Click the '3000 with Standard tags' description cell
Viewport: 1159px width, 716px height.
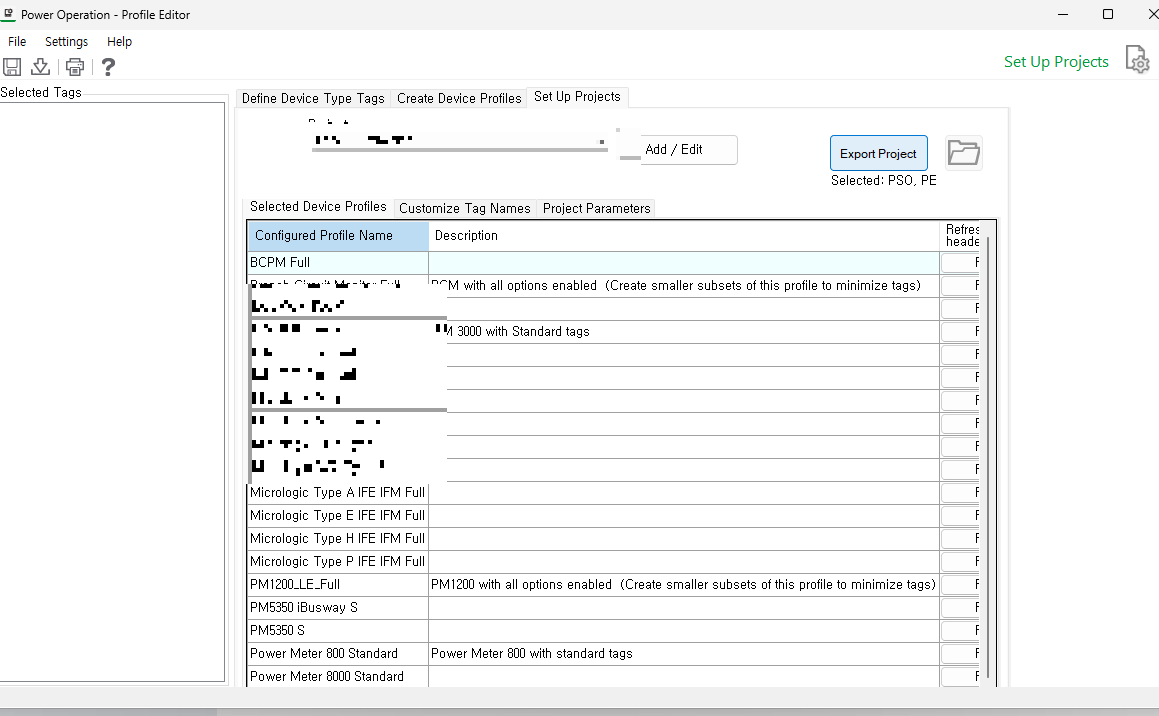(x=684, y=331)
